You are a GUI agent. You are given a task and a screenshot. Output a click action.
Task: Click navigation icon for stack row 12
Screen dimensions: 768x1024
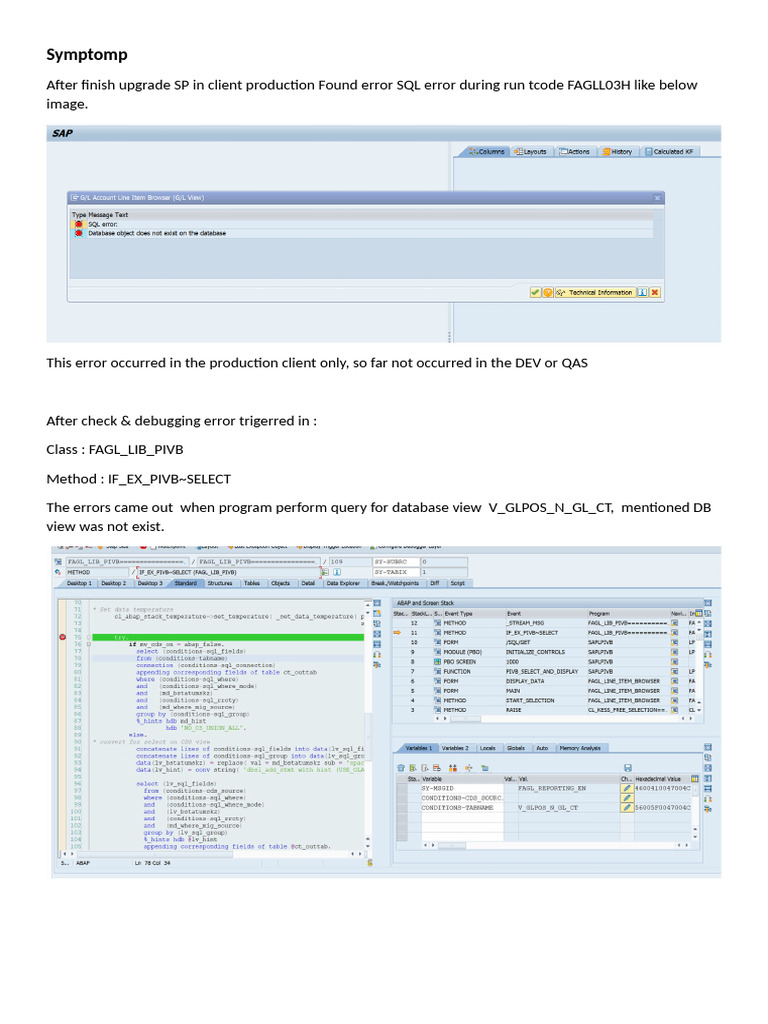click(675, 623)
